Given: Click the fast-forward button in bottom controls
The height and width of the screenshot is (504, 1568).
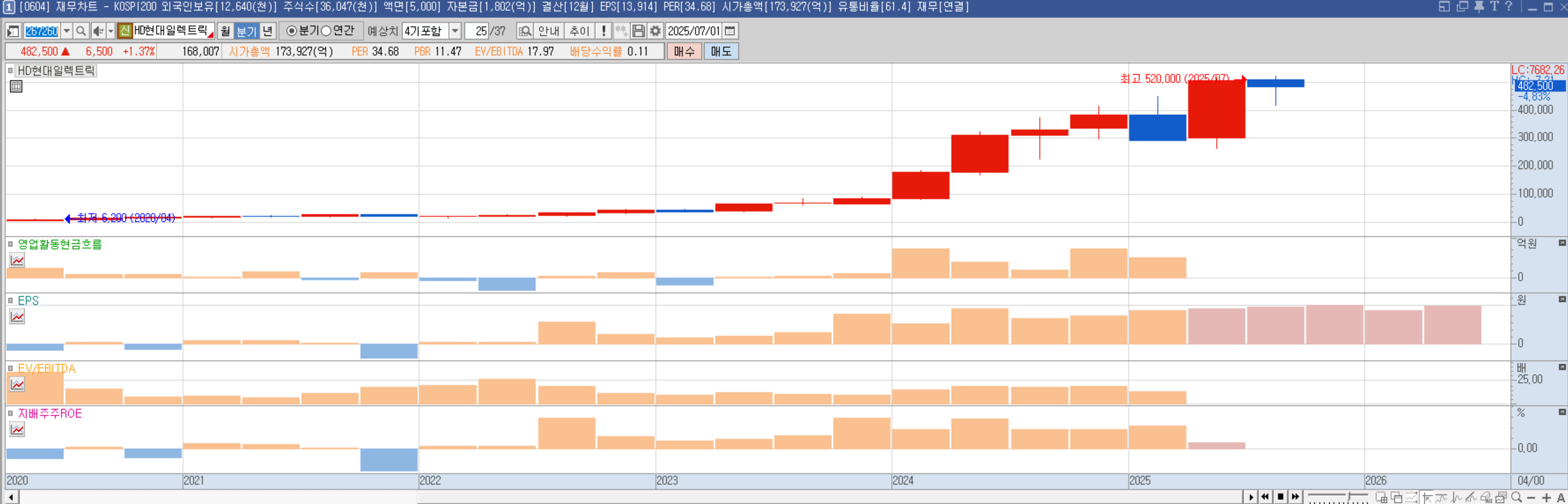Looking at the screenshot, I should pos(1295,498).
